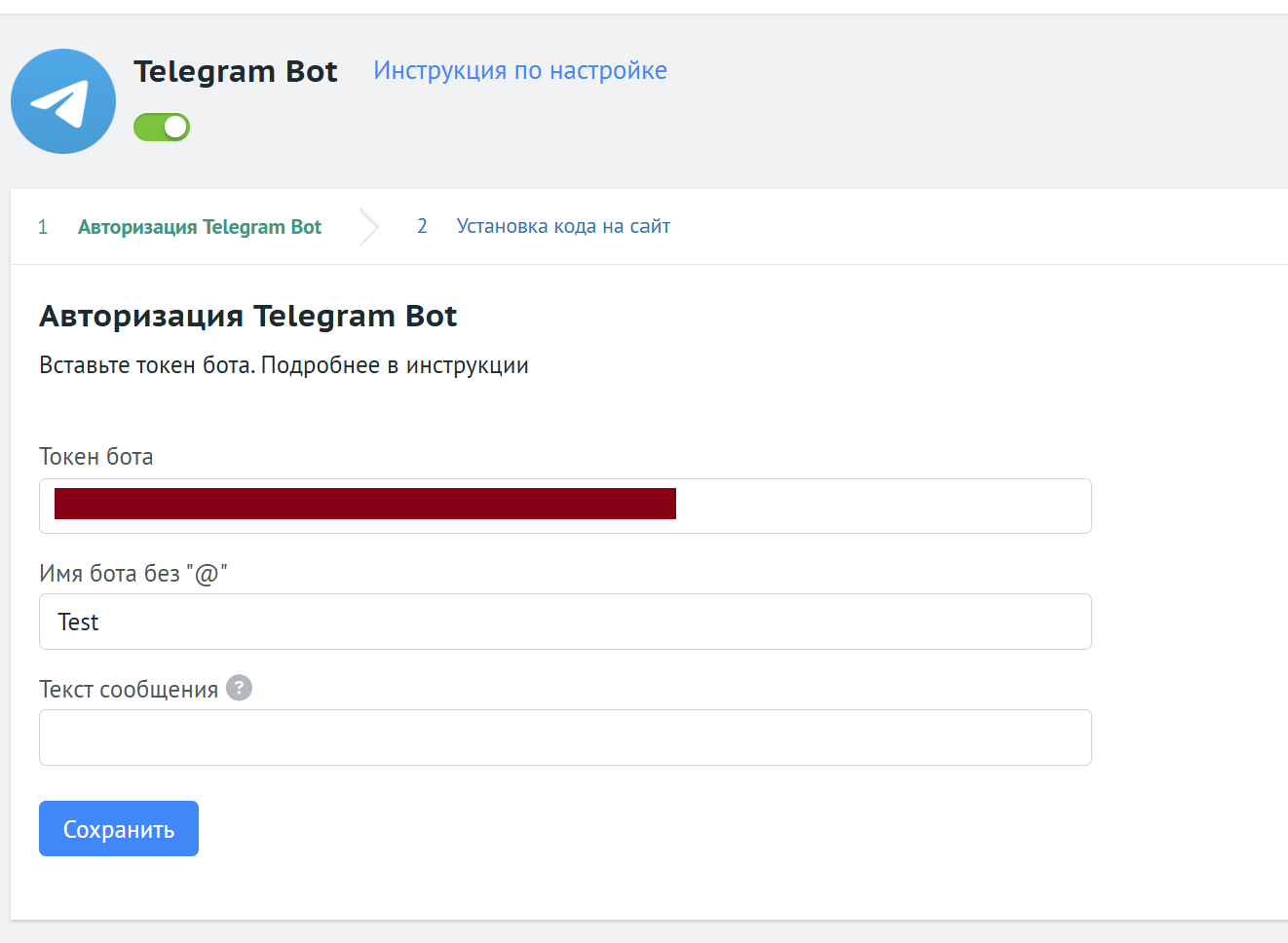Focus the bot name field containing Test
This screenshot has height=943, width=1288.
[x=565, y=622]
